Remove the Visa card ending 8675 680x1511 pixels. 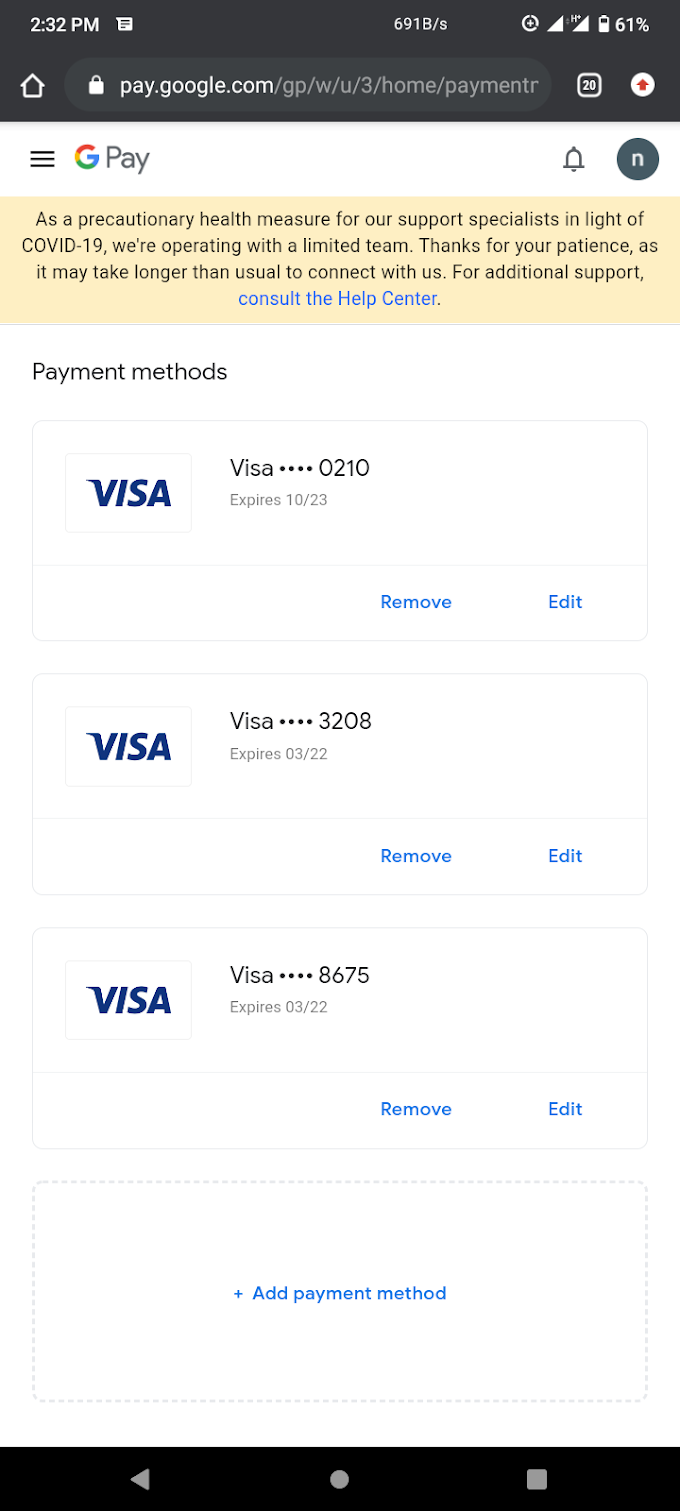pyautogui.click(x=415, y=1108)
